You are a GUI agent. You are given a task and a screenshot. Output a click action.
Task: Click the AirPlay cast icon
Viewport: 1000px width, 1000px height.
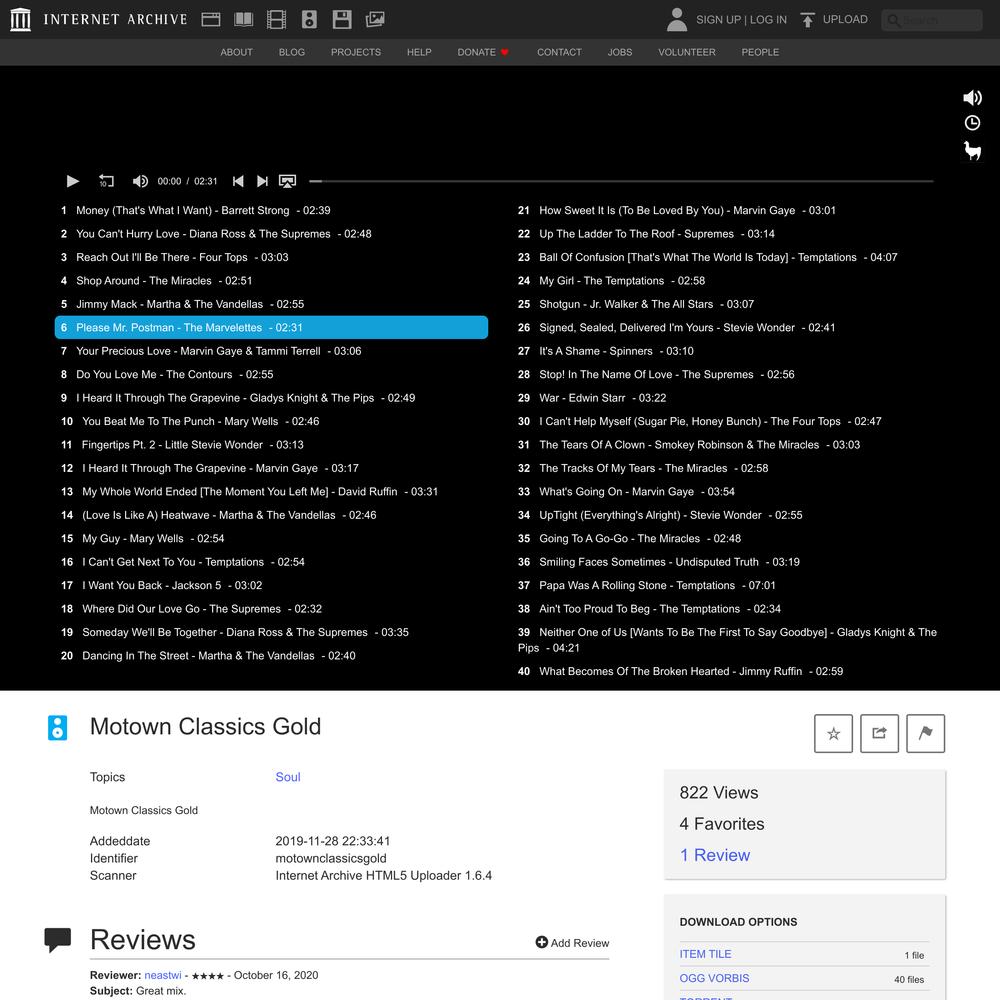[x=288, y=181]
